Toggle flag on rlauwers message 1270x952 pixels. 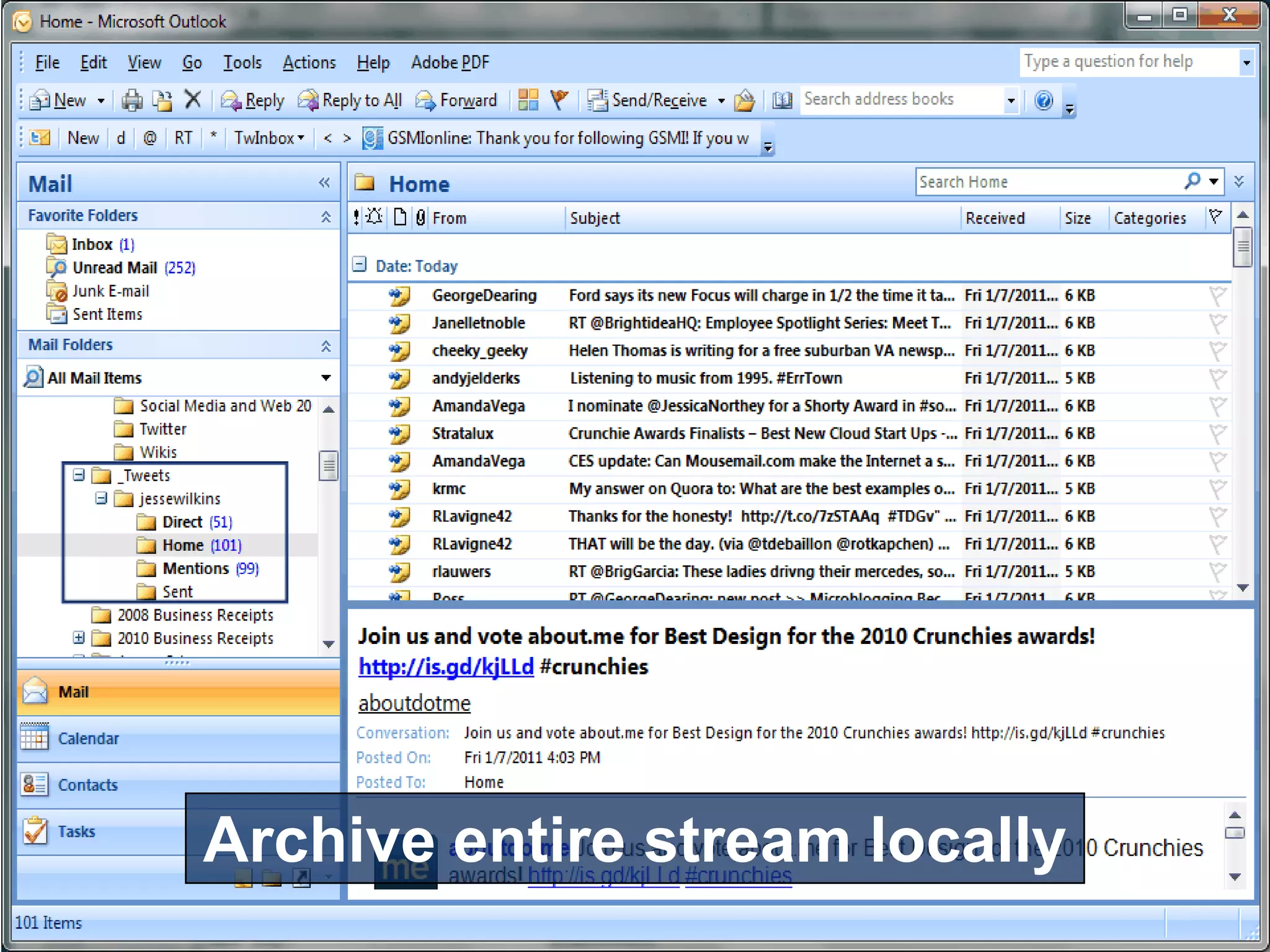[1217, 571]
